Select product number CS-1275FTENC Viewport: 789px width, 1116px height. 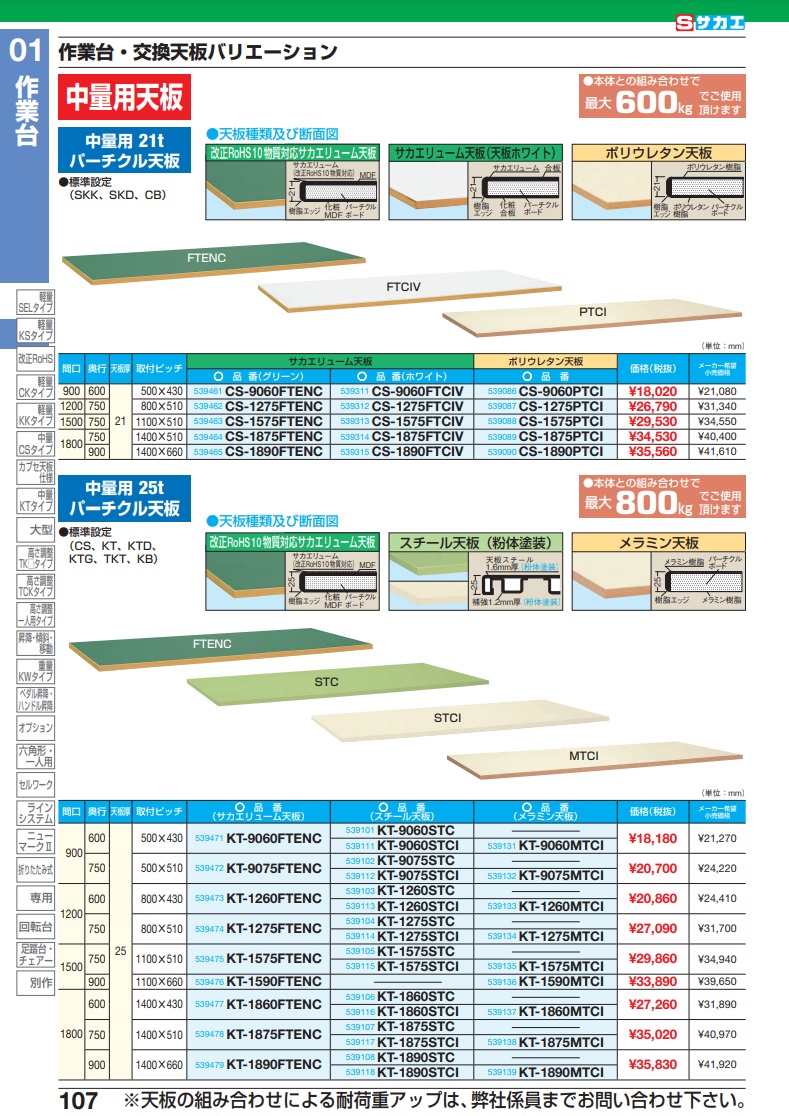(x=274, y=406)
